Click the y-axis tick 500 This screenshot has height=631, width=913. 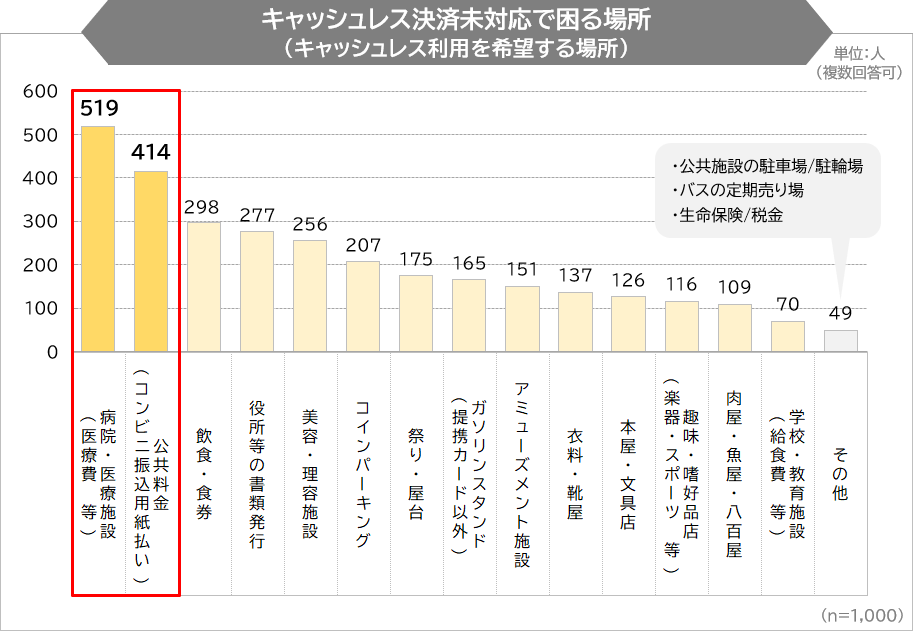[40, 135]
